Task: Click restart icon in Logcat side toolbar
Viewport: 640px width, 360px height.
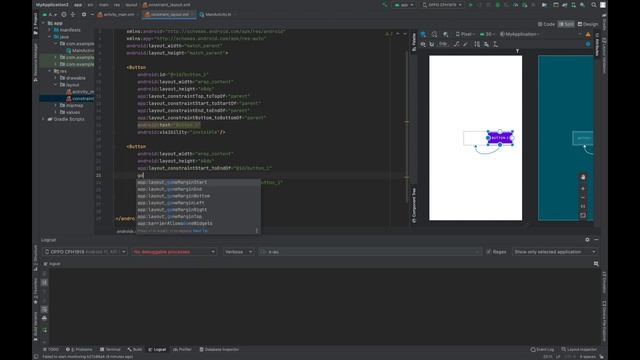Action: (44, 329)
